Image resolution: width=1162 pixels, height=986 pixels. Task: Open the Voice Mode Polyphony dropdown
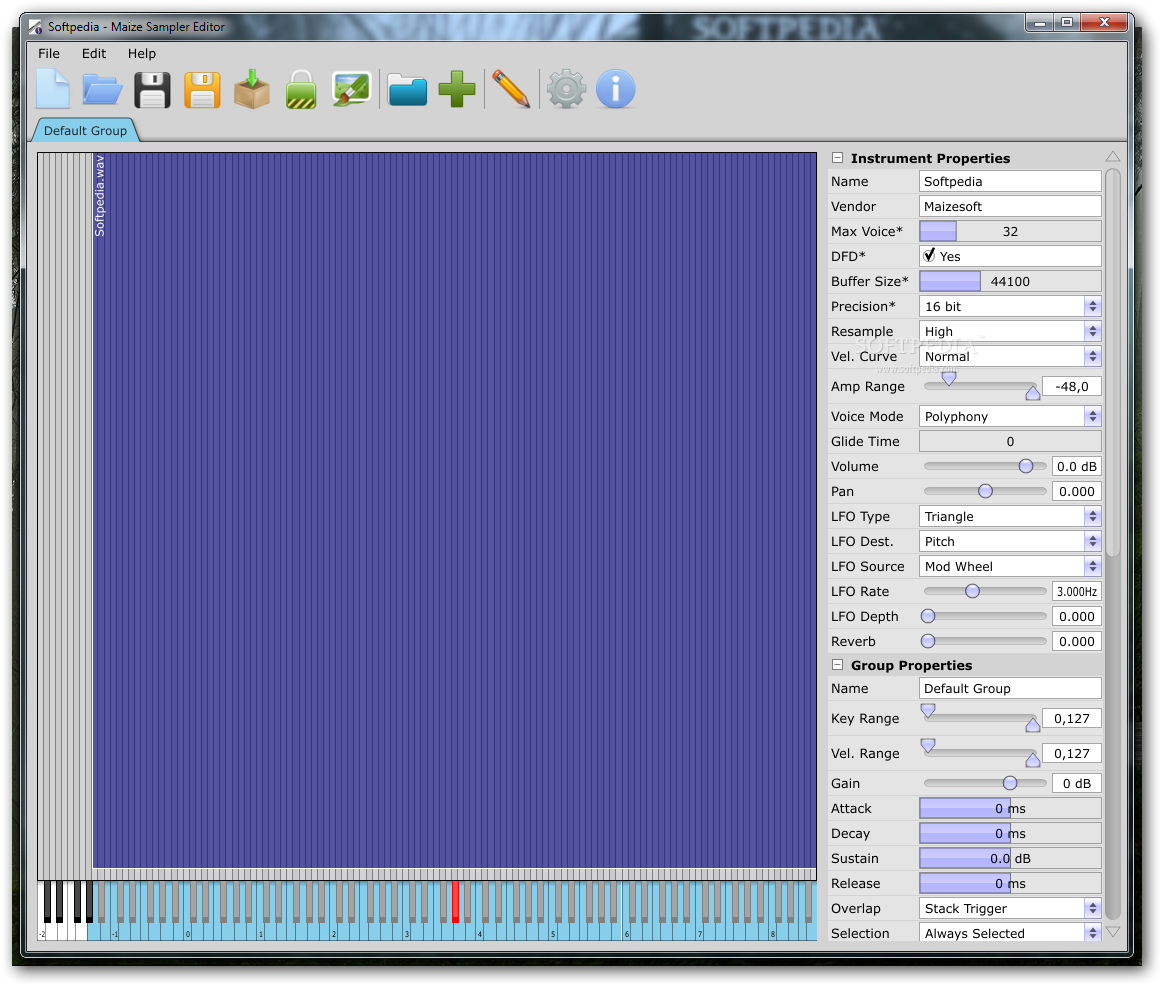[x=1010, y=416]
